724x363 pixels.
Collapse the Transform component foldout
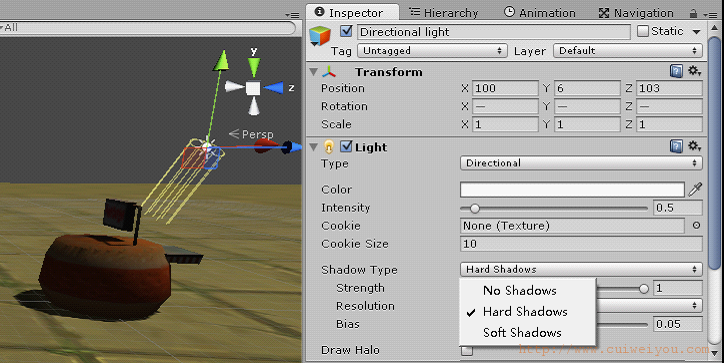(x=314, y=72)
